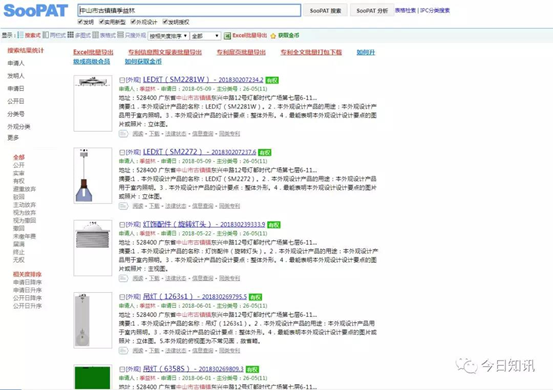Select the 无权 status filter
Image resolution: width=553 pixels, height=390 pixels.
click(x=19, y=260)
